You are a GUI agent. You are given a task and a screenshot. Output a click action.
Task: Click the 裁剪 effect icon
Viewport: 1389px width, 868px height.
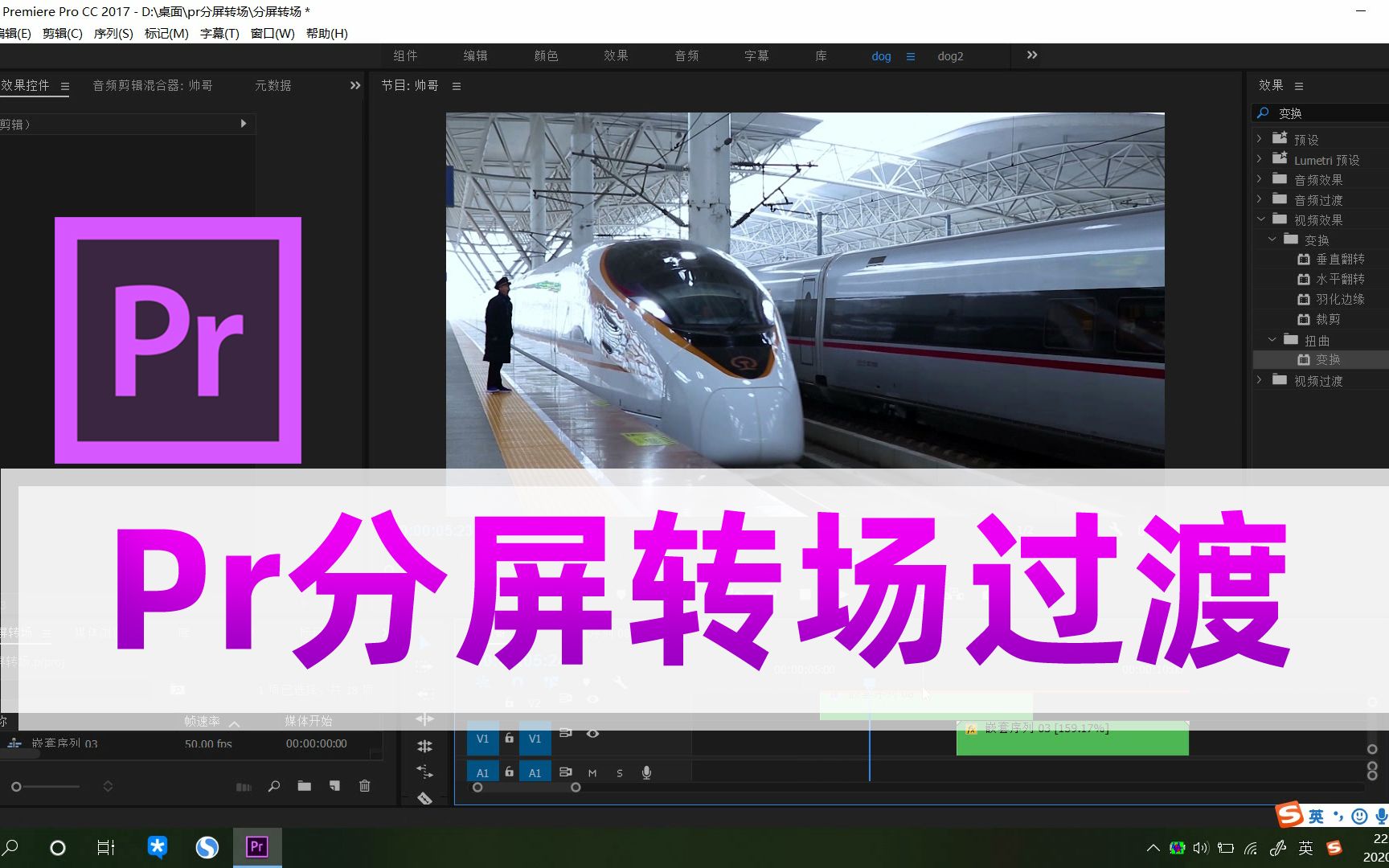(x=1304, y=319)
